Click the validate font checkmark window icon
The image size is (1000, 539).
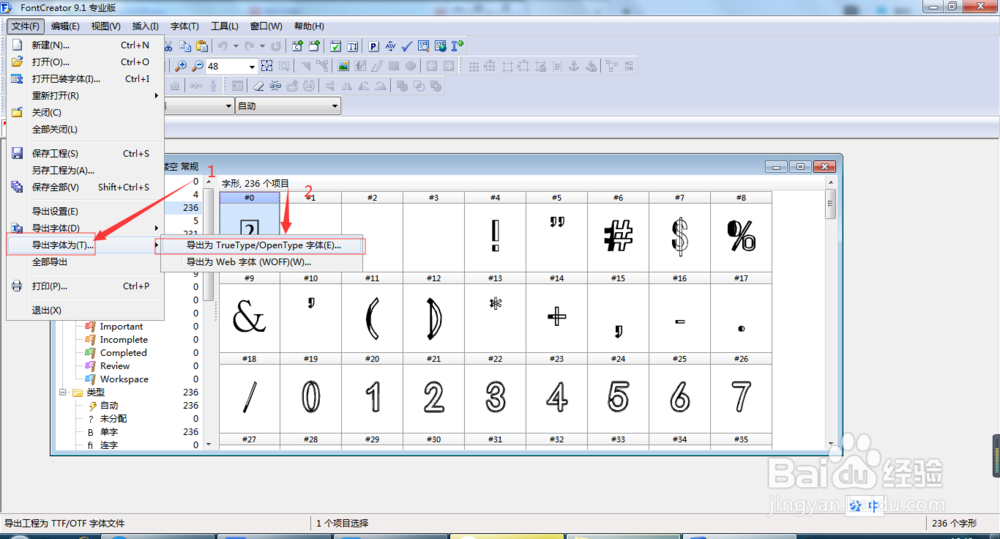335,46
